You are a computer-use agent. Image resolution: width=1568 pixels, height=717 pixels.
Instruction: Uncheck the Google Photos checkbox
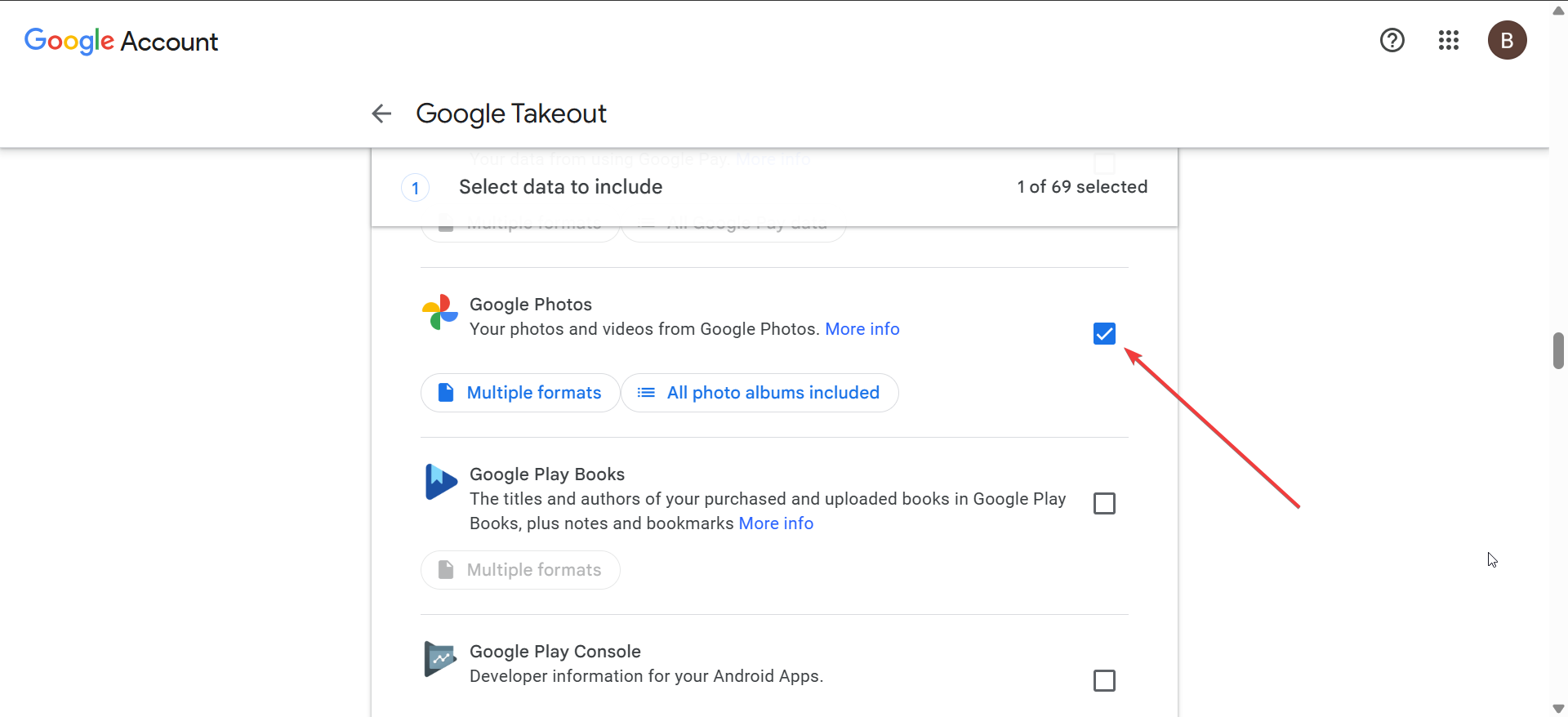(1104, 333)
